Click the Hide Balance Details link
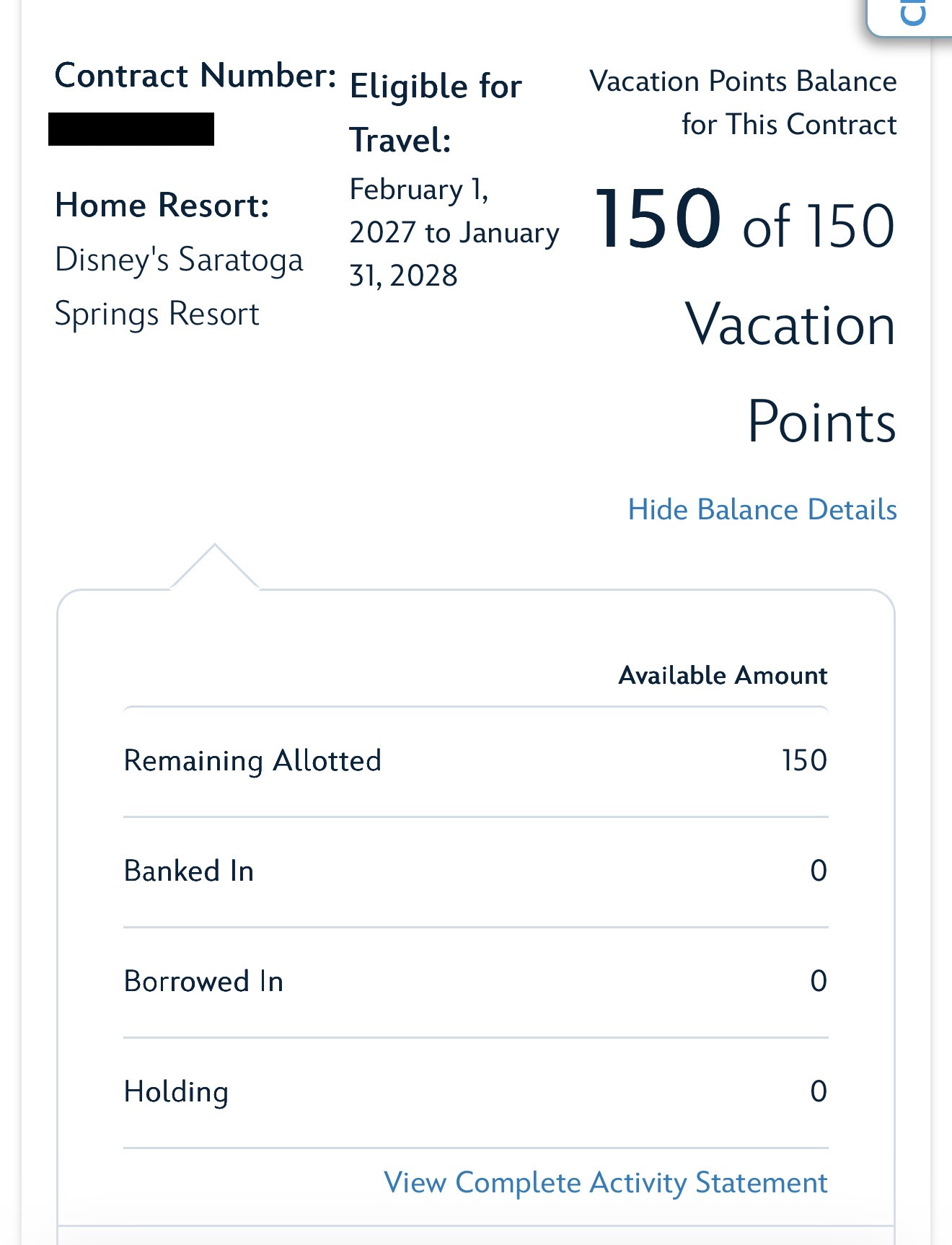Viewport: 952px width, 1245px height. pyautogui.click(x=762, y=509)
